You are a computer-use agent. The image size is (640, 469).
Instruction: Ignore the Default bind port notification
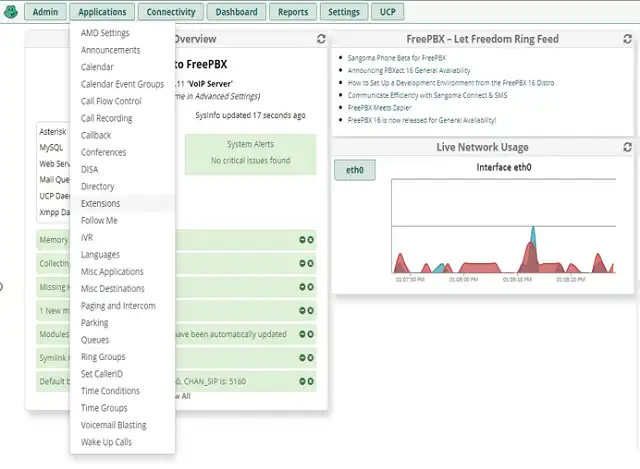click(x=301, y=381)
